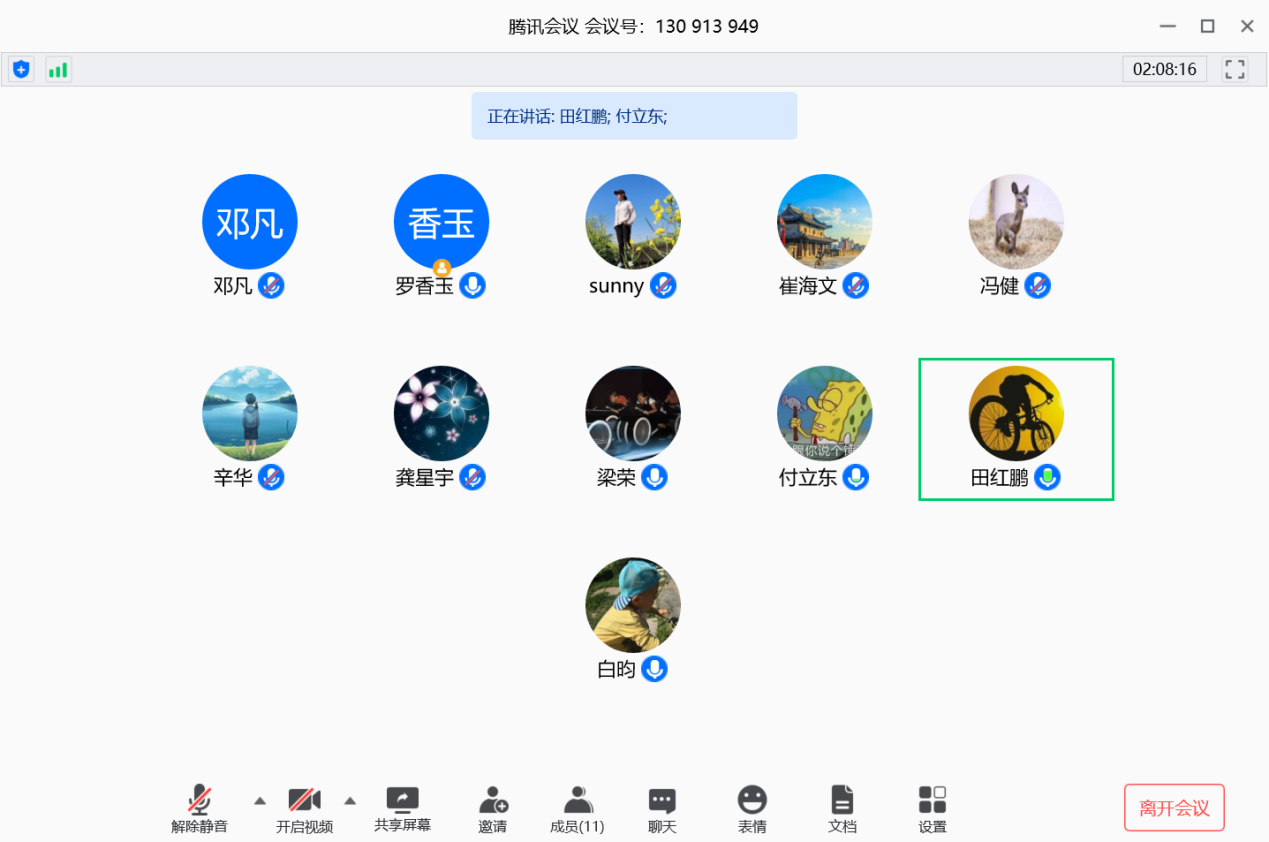Click the muted mic icon beside 邓凡
1269x842 pixels.
pyautogui.click(x=271, y=286)
